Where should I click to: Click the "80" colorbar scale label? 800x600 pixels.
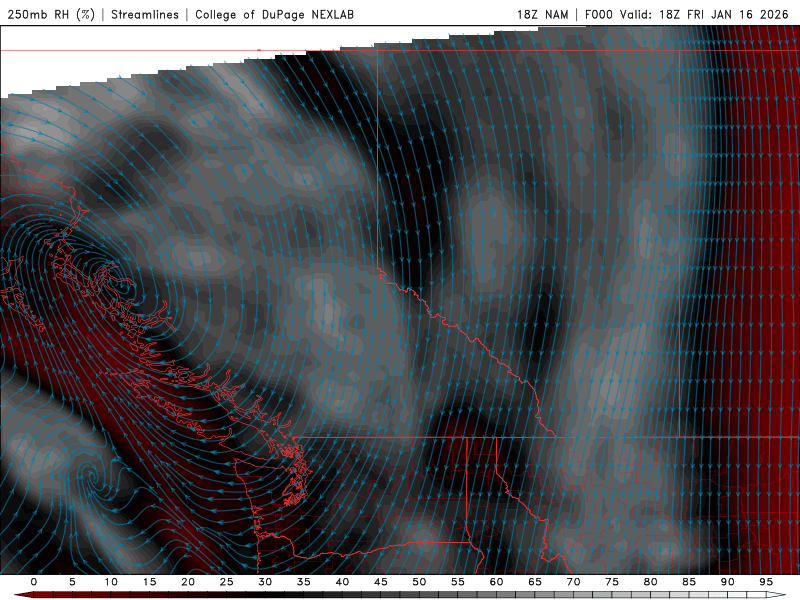point(650,582)
